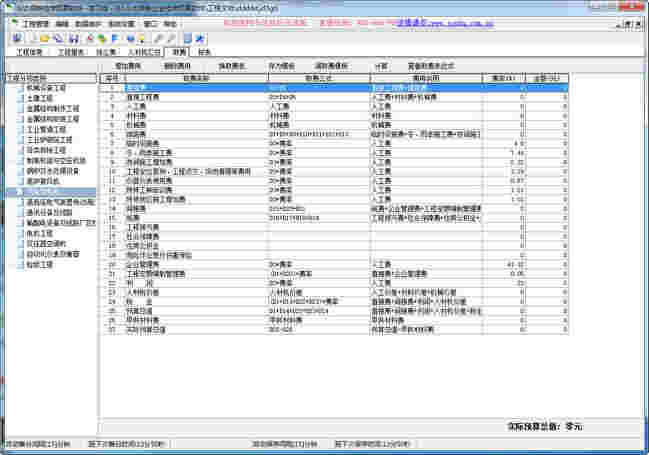This screenshot has width=649, height=455.
Task: Open the 编辑 menu
Action: point(62,24)
